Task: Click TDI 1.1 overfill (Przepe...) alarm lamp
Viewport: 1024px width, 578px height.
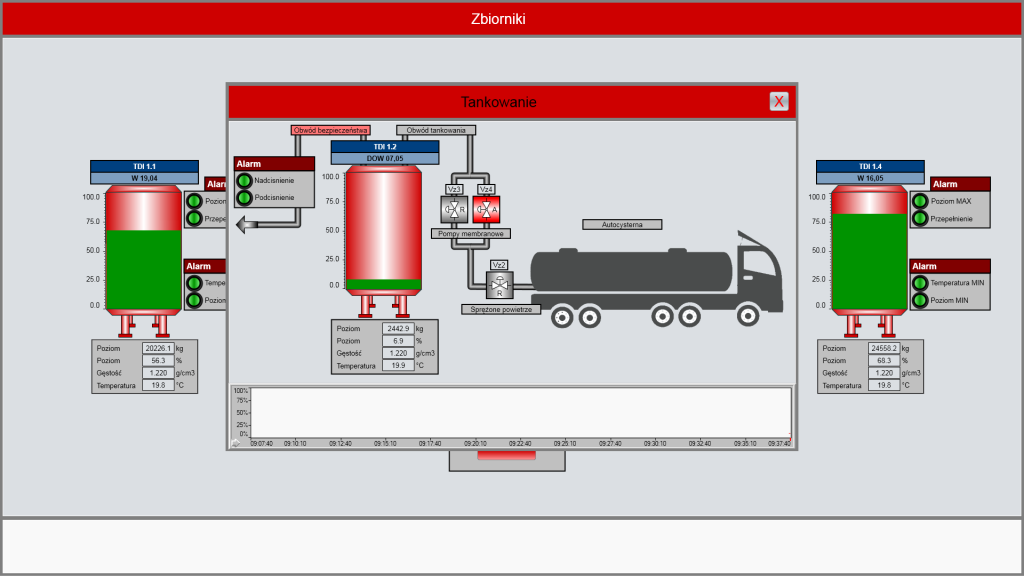Action: pos(195,219)
